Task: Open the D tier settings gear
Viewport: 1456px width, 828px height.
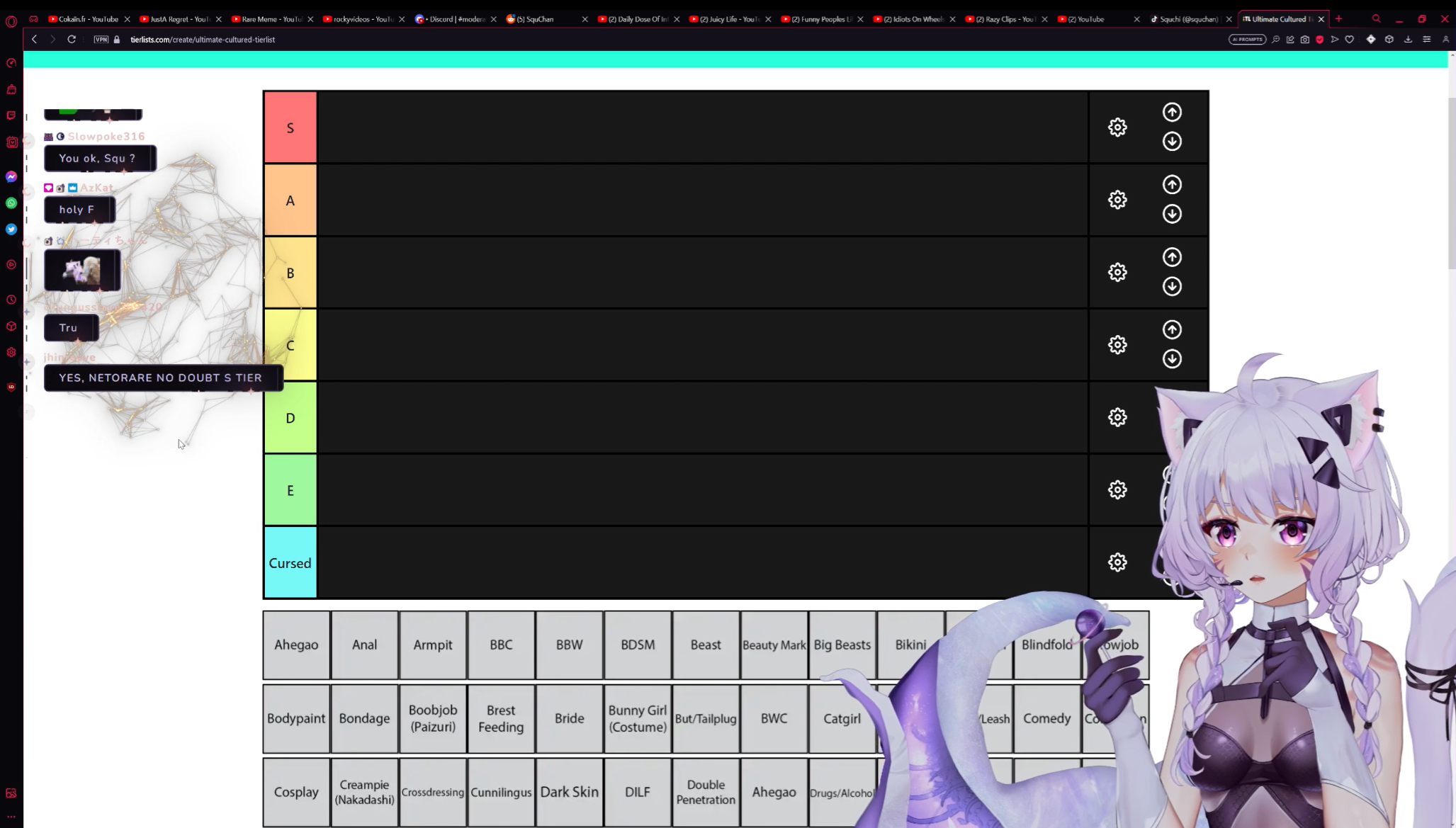Action: click(x=1117, y=417)
